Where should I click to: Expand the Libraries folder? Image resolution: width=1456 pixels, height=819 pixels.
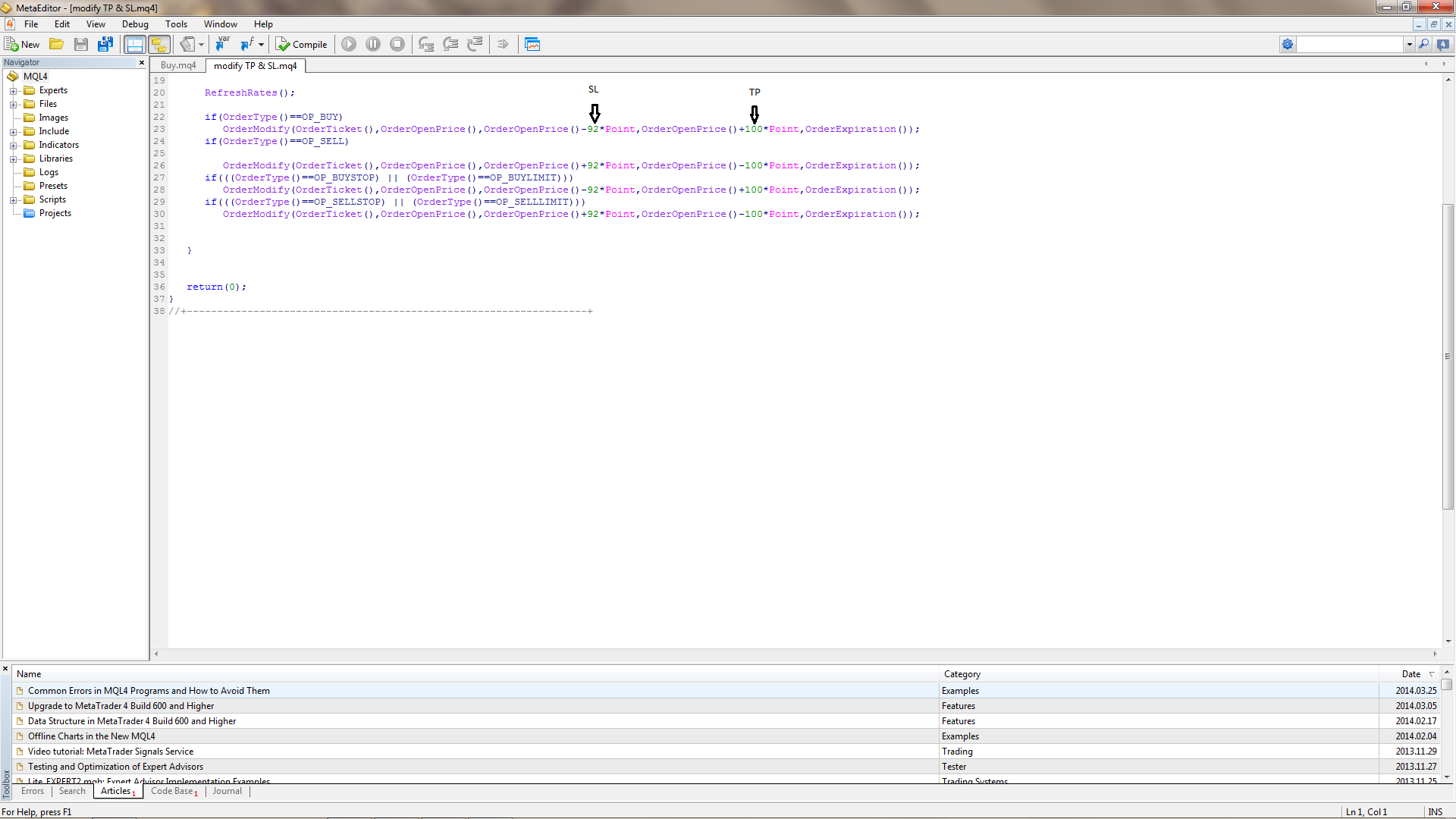coord(13,159)
